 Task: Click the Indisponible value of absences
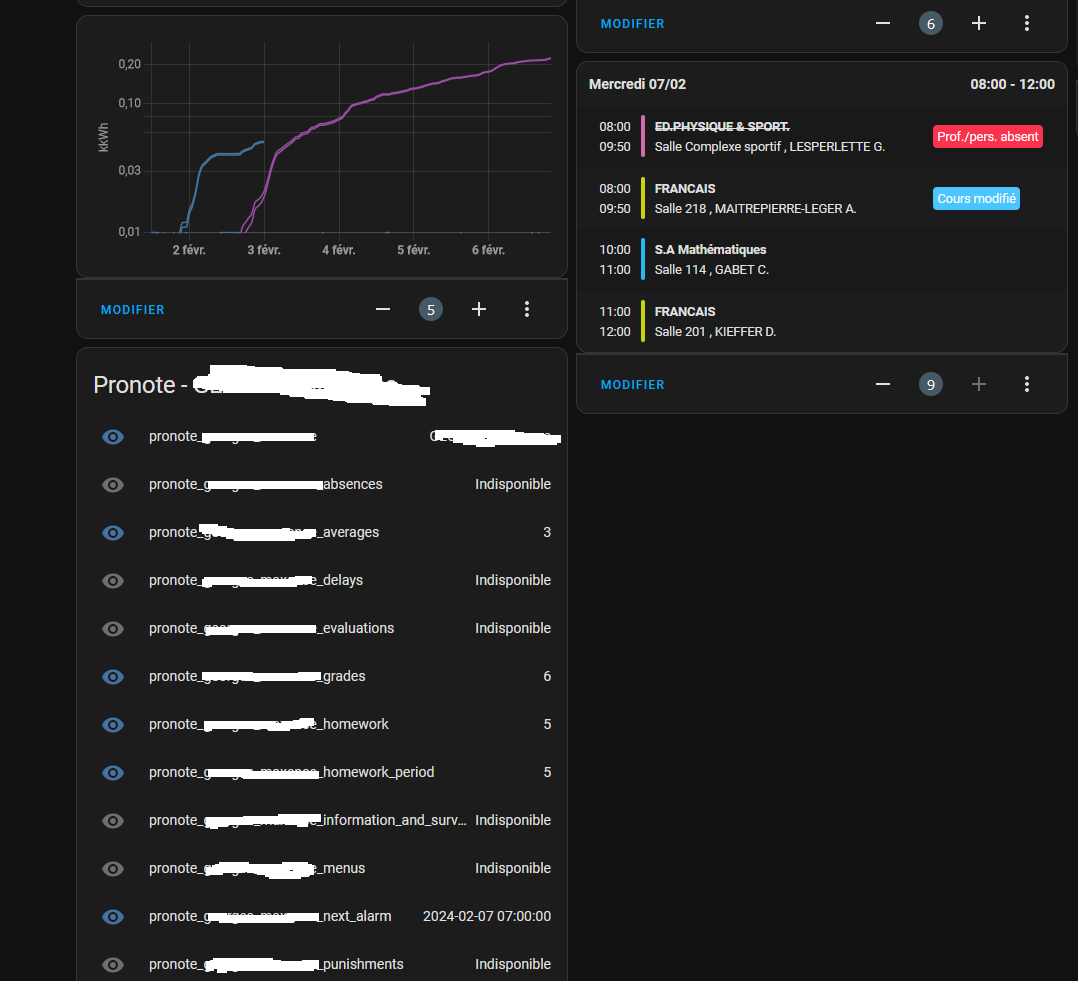point(513,485)
